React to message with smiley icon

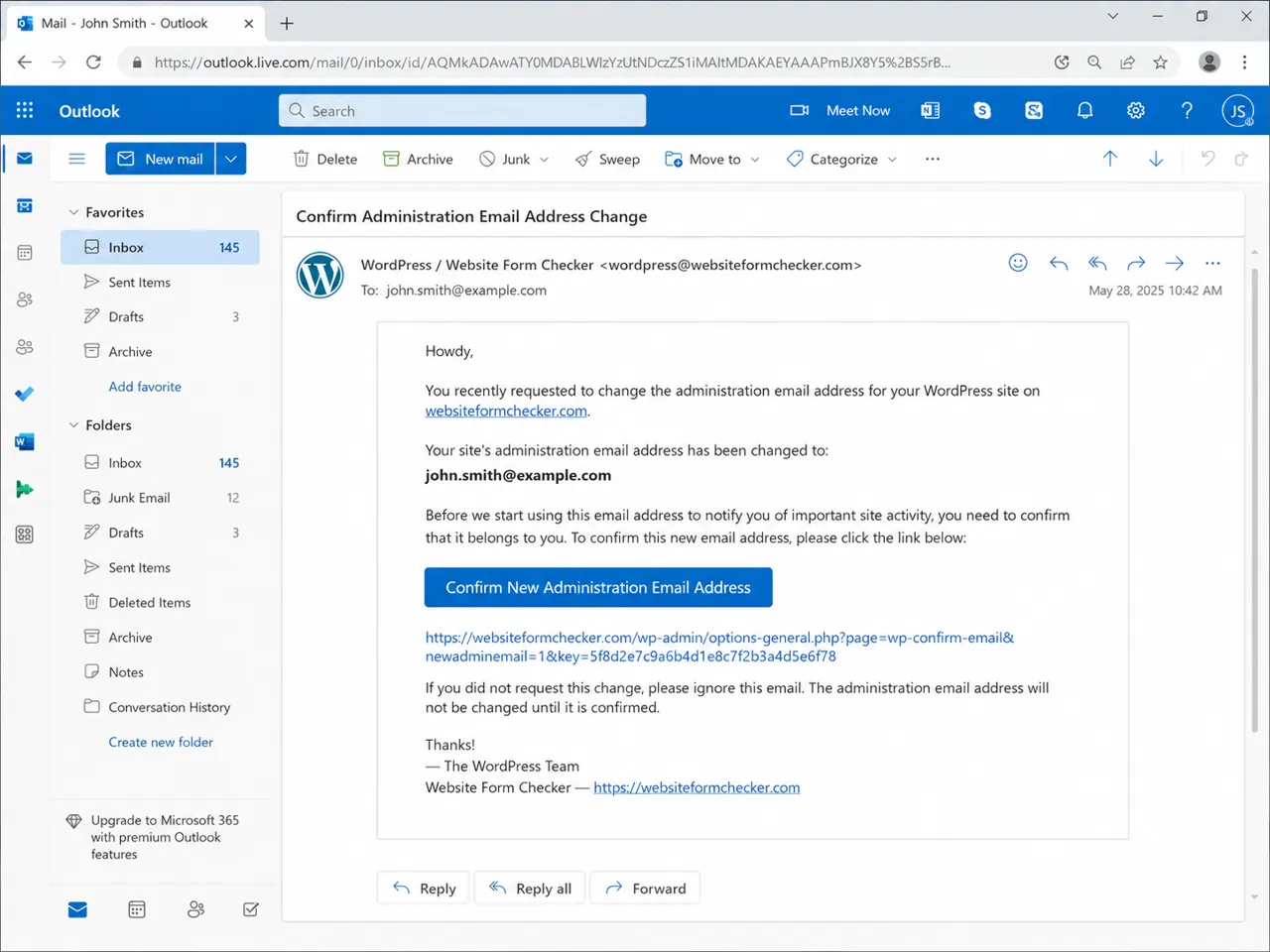coord(1018,263)
